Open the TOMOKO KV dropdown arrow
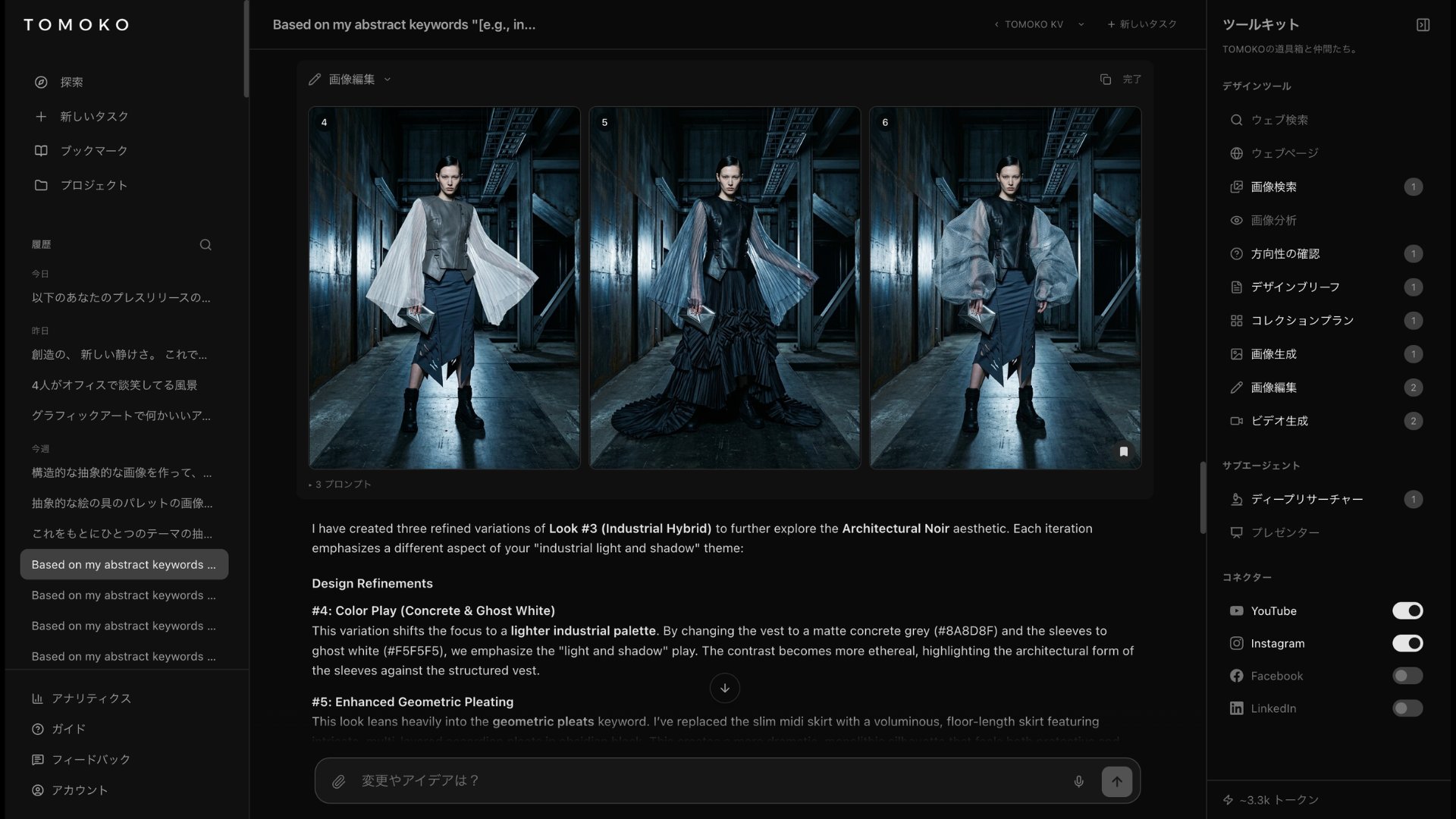Screen dimensions: 1456x819 (1081, 24)
